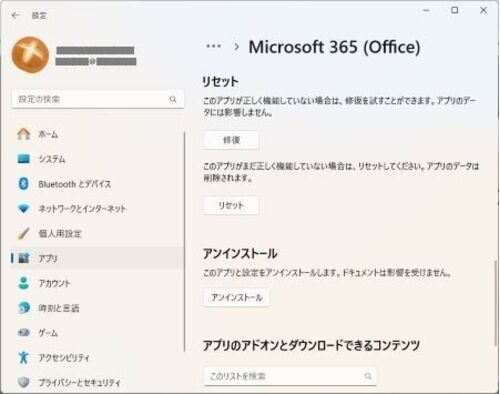Open 個人用設定 page
The image size is (500, 394).
[98, 233]
